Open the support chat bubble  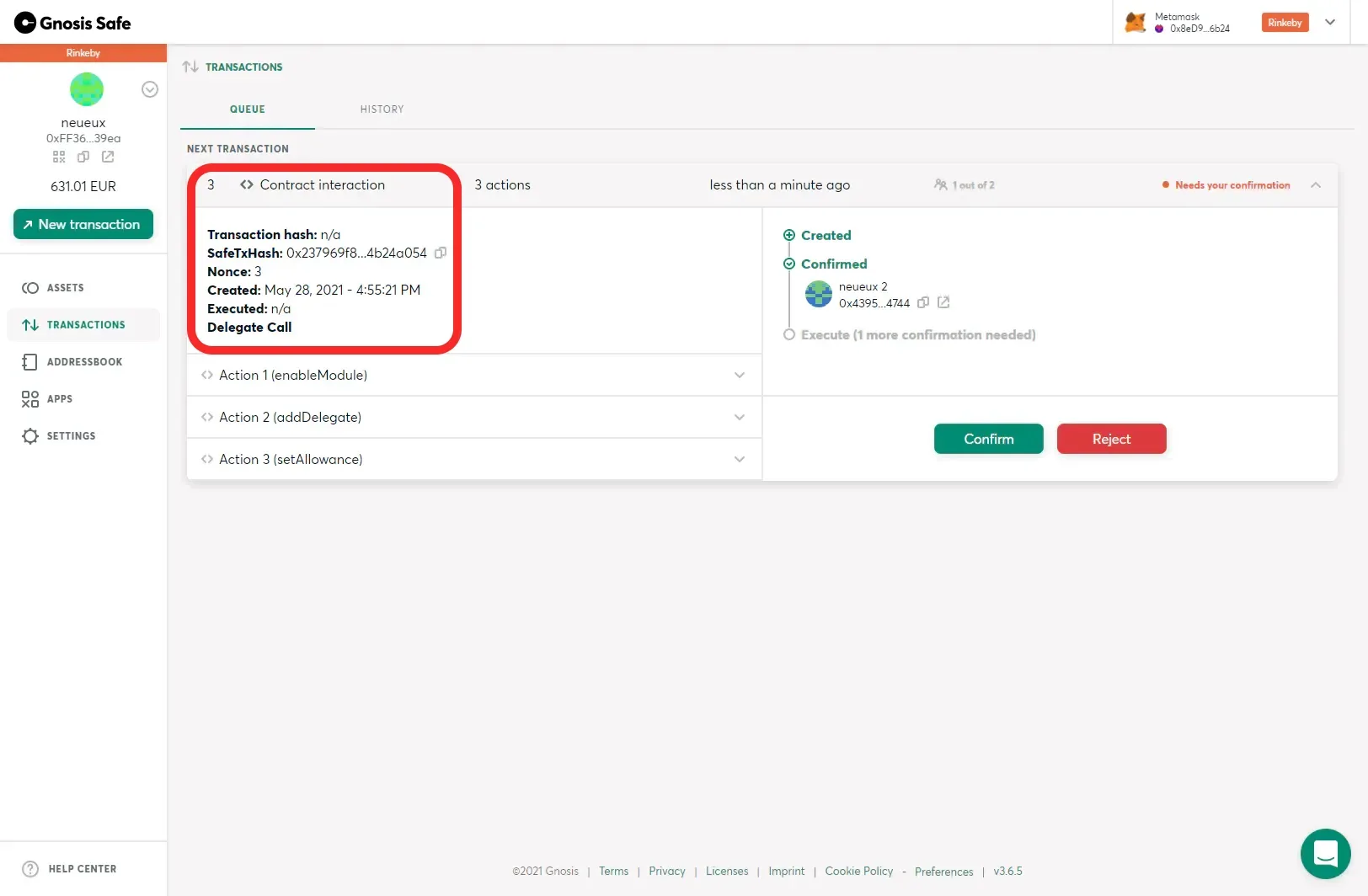(1325, 853)
